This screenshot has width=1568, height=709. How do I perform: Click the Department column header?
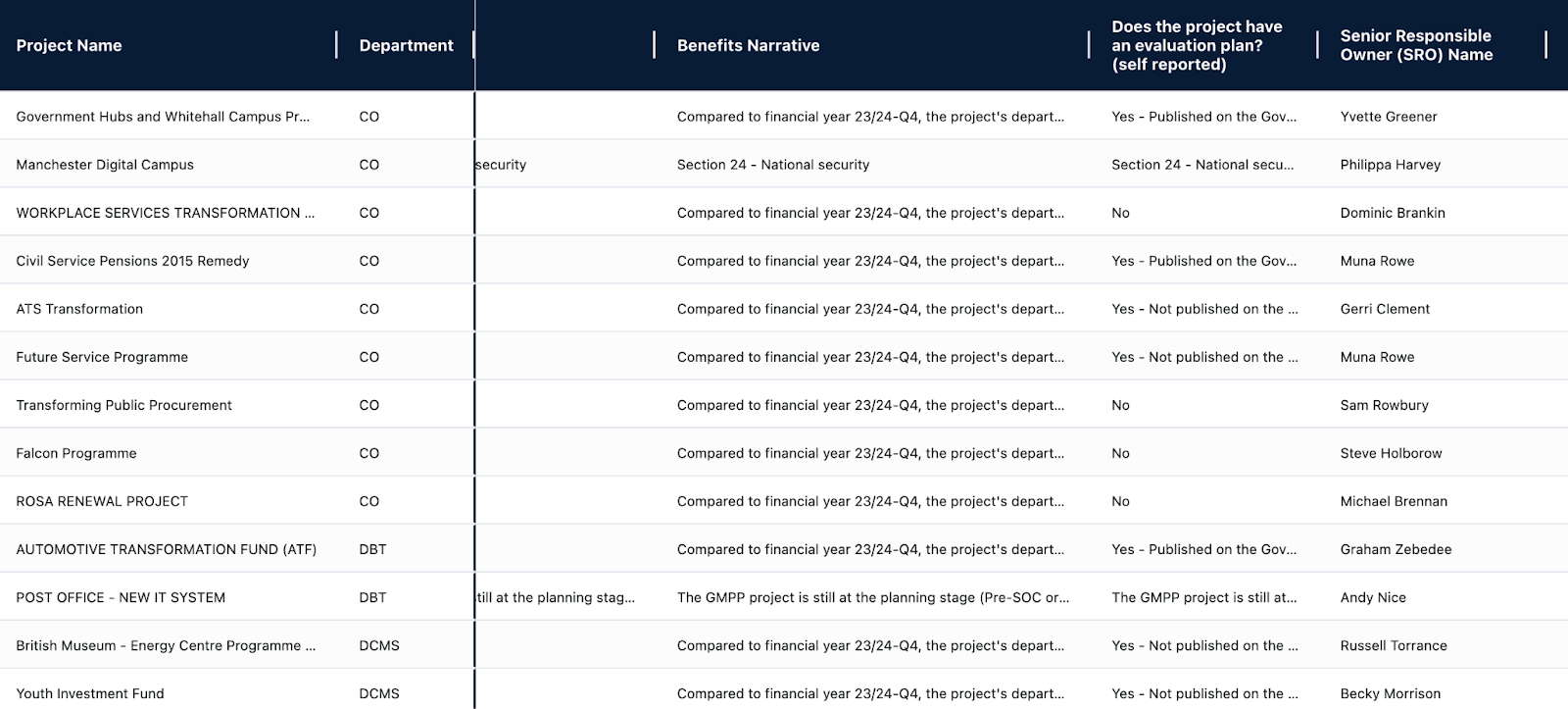pyautogui.click(x=406, y=45)
